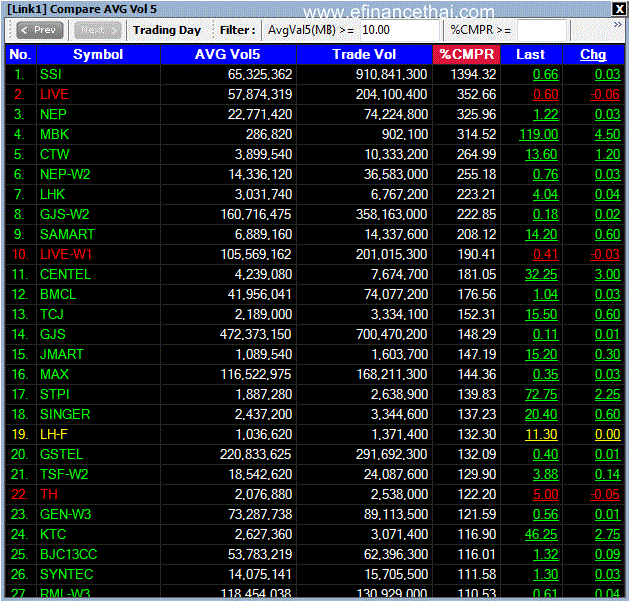The width and height of the screenshot is (630, 602).
Task: Click %CMPR value 1394.32 for SSI
Action: tap(473, 74)
